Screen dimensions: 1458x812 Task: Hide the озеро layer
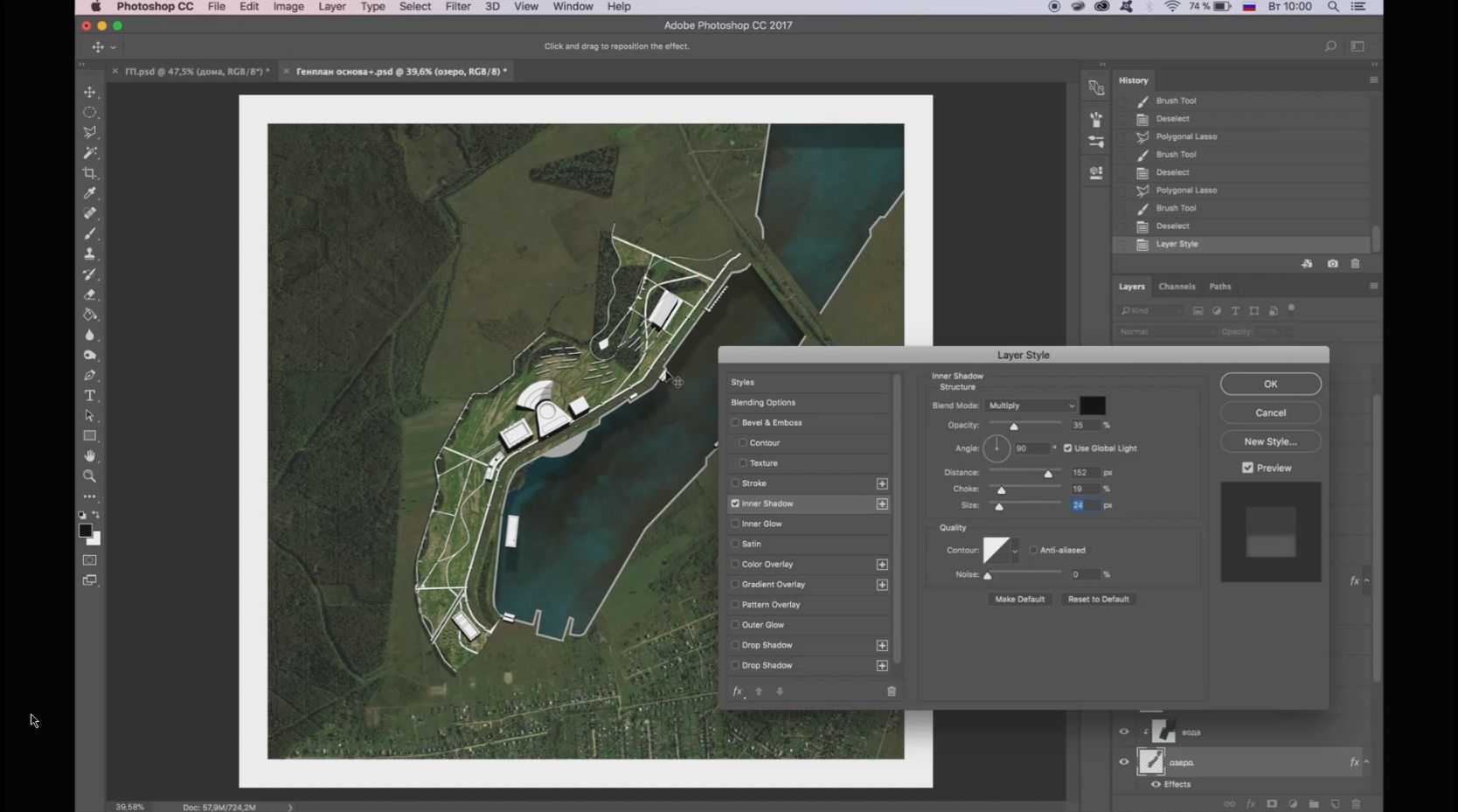coord(1124,762)
